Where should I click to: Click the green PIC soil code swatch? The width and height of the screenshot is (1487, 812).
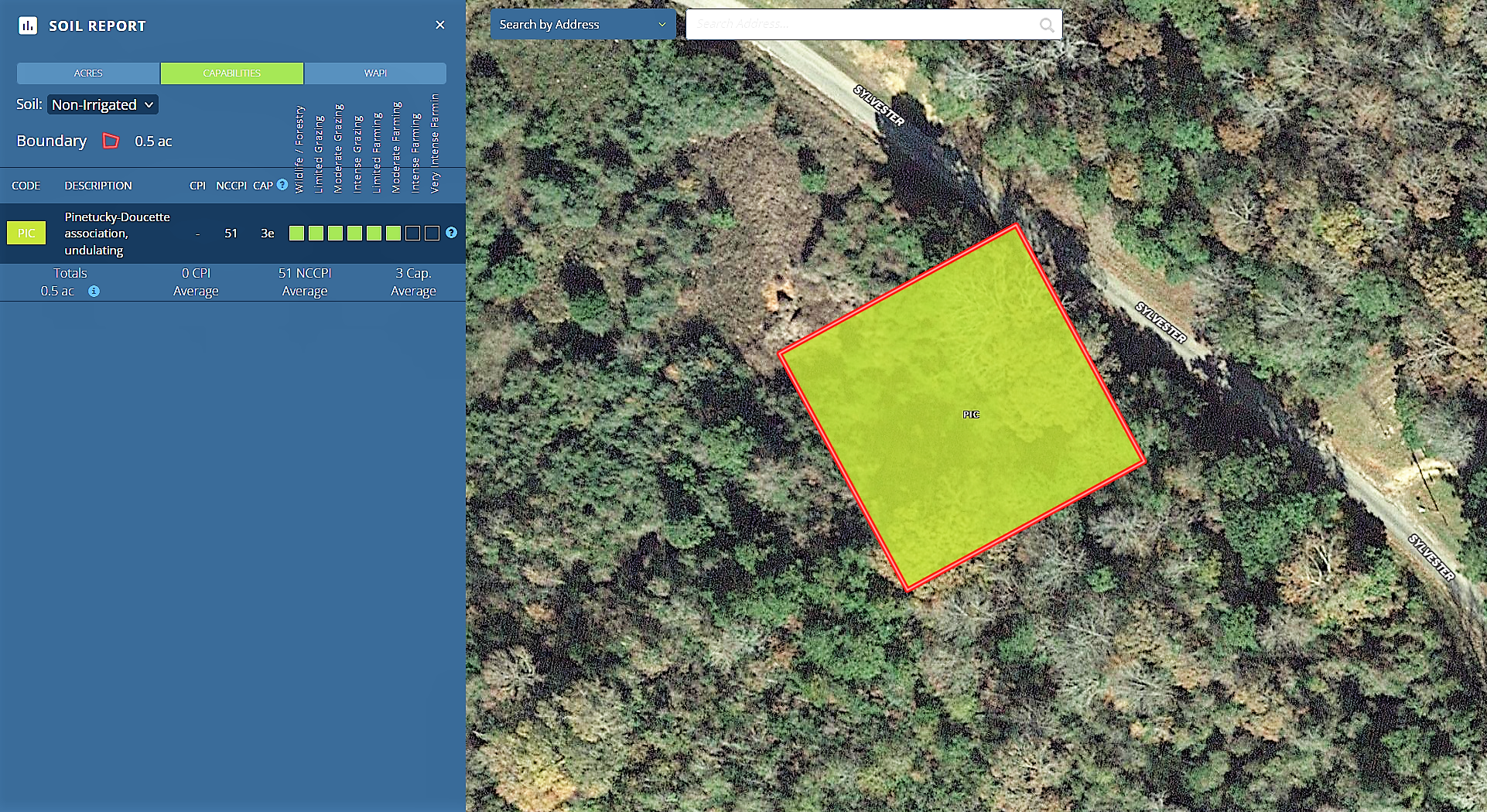pos(26,233)
